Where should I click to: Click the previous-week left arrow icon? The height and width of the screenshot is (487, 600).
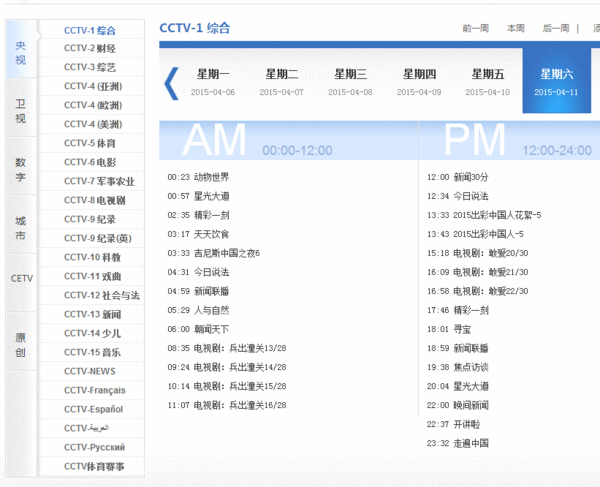coord(171,84)
